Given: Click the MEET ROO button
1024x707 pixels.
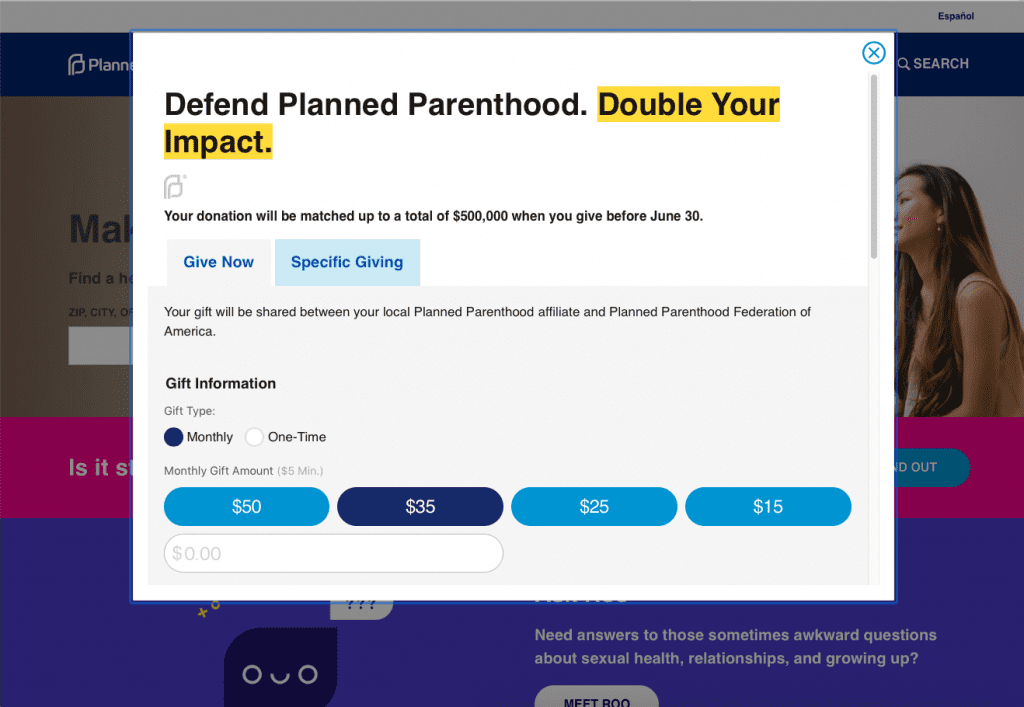Looking at the screenshot, I should pos(596,700).
